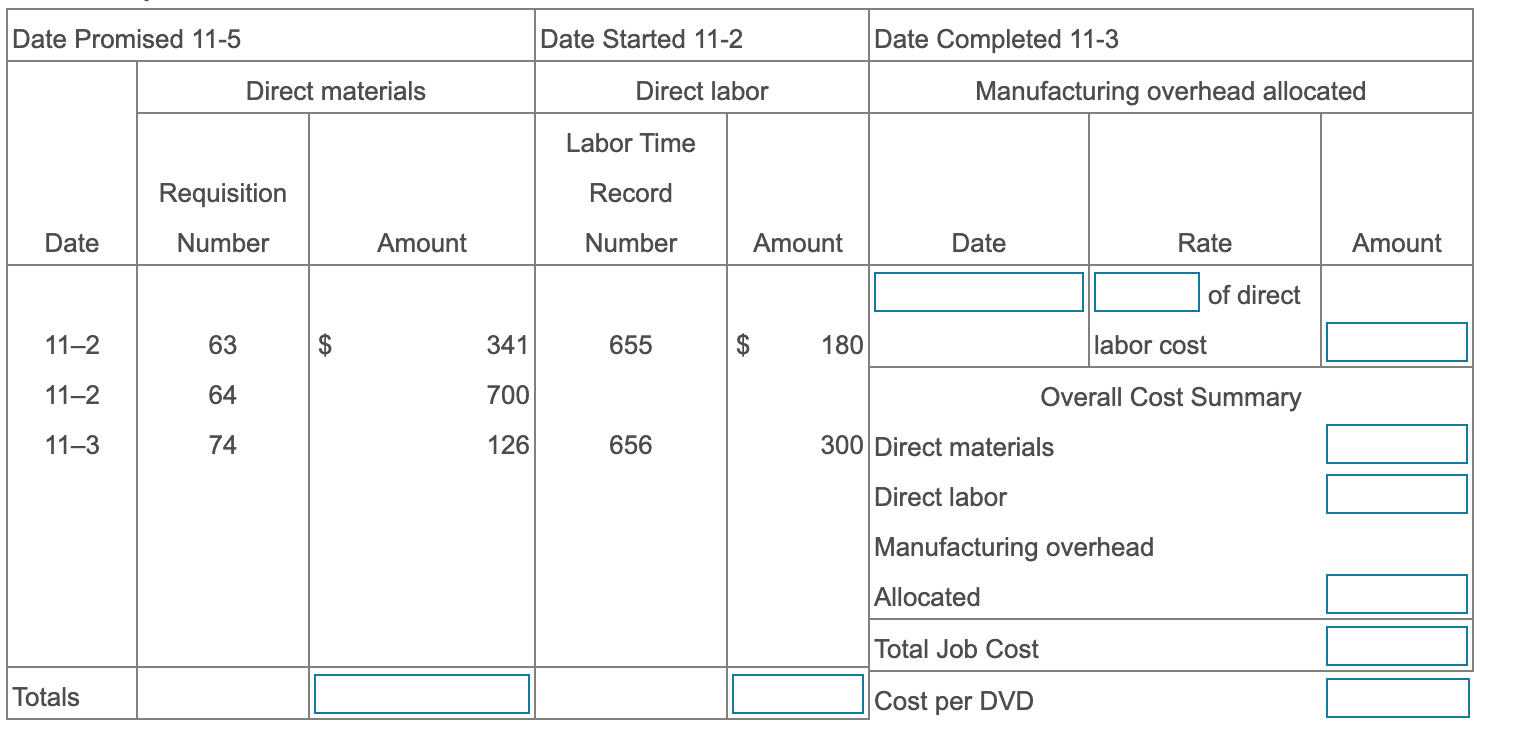Click the Totals direct materials amount box
Viewport: 1536px width, 740px height.
(x=422, y=694)
